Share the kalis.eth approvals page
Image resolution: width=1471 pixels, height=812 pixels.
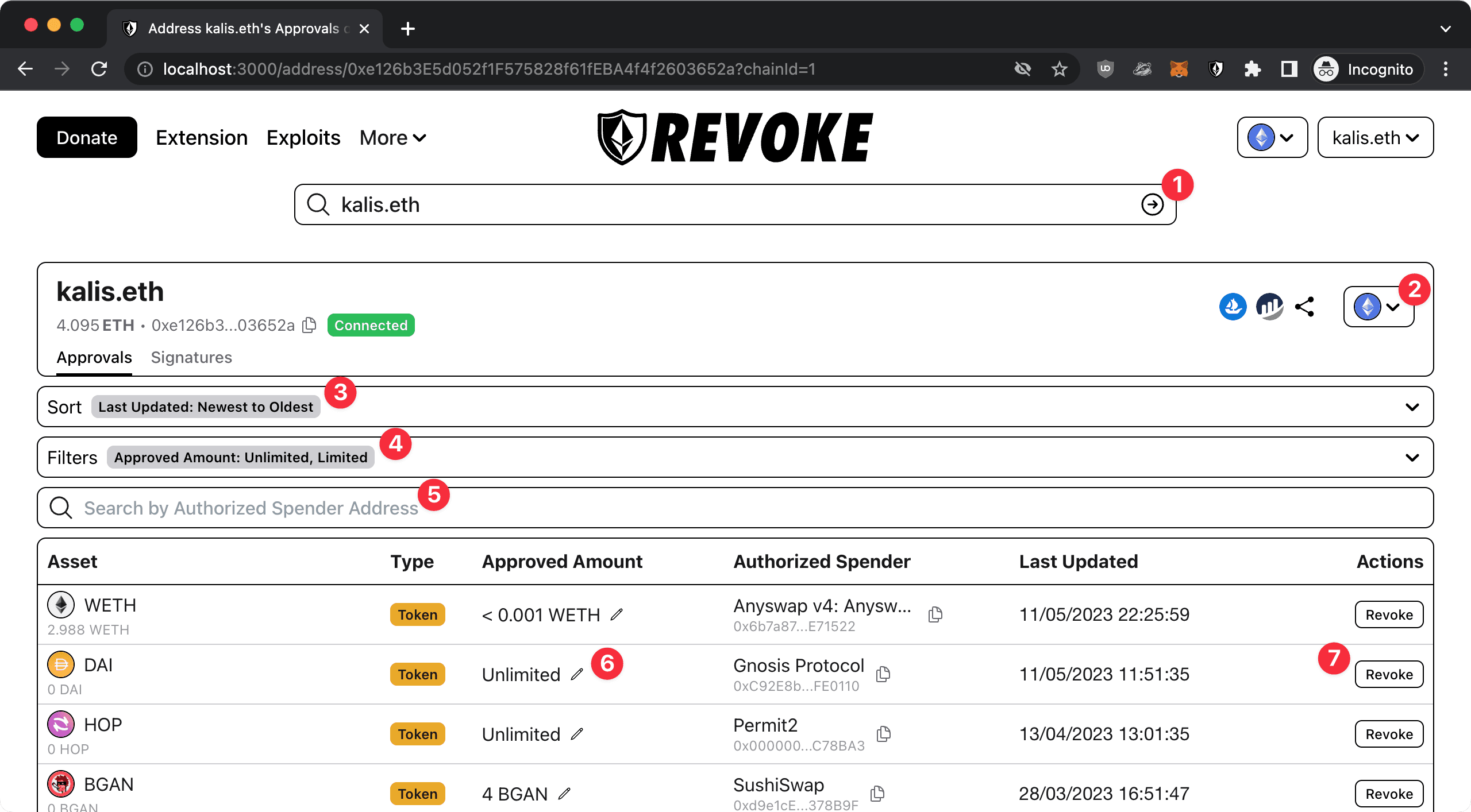1306,307
